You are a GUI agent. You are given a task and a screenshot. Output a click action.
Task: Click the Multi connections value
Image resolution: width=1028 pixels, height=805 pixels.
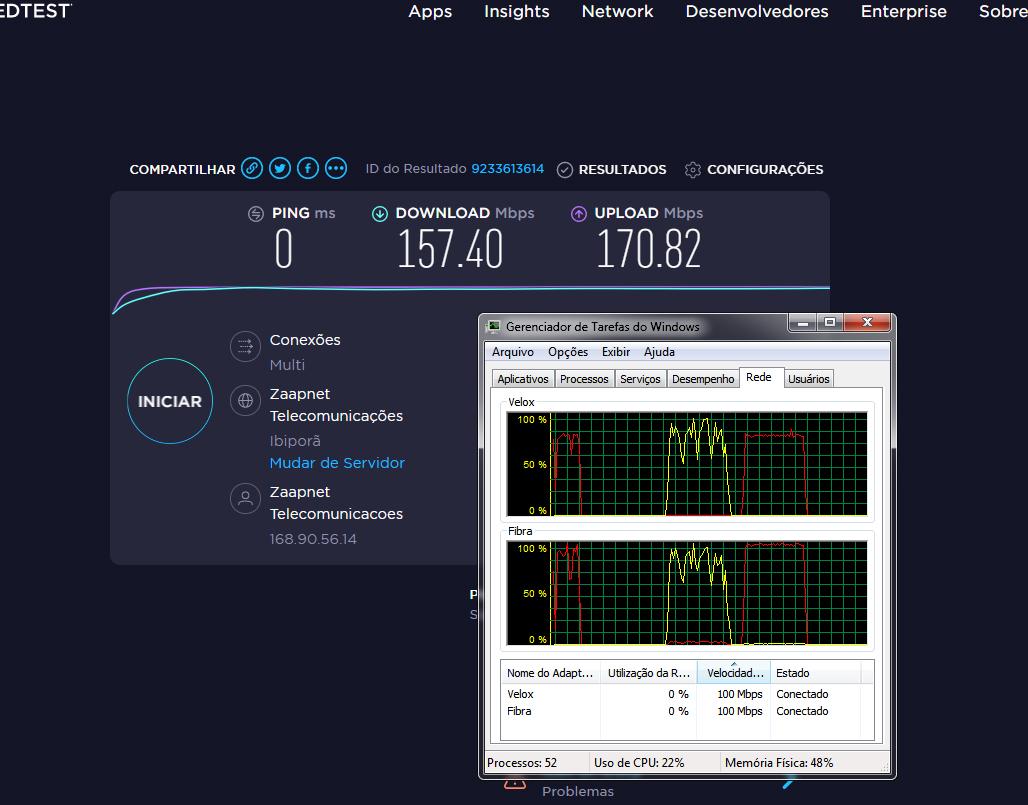(x=287, y=365)
